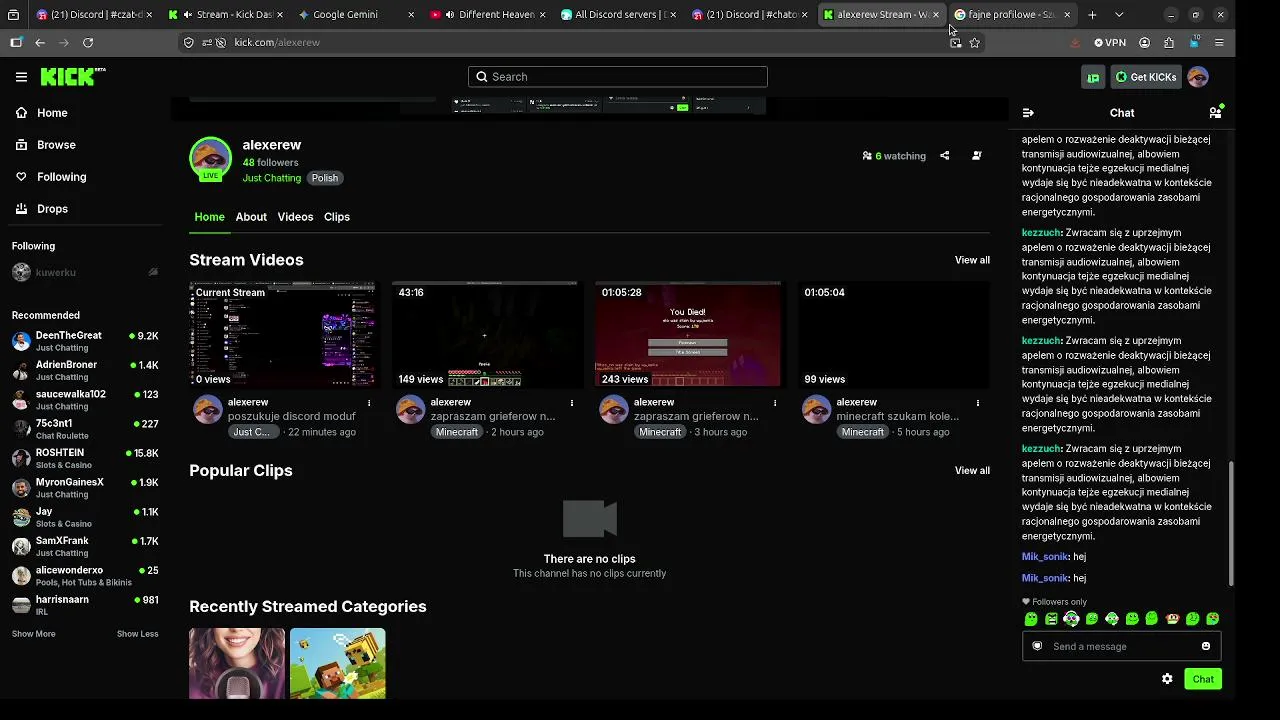Click the alexerew channel avatar with LIVE badge

[210, 158]
